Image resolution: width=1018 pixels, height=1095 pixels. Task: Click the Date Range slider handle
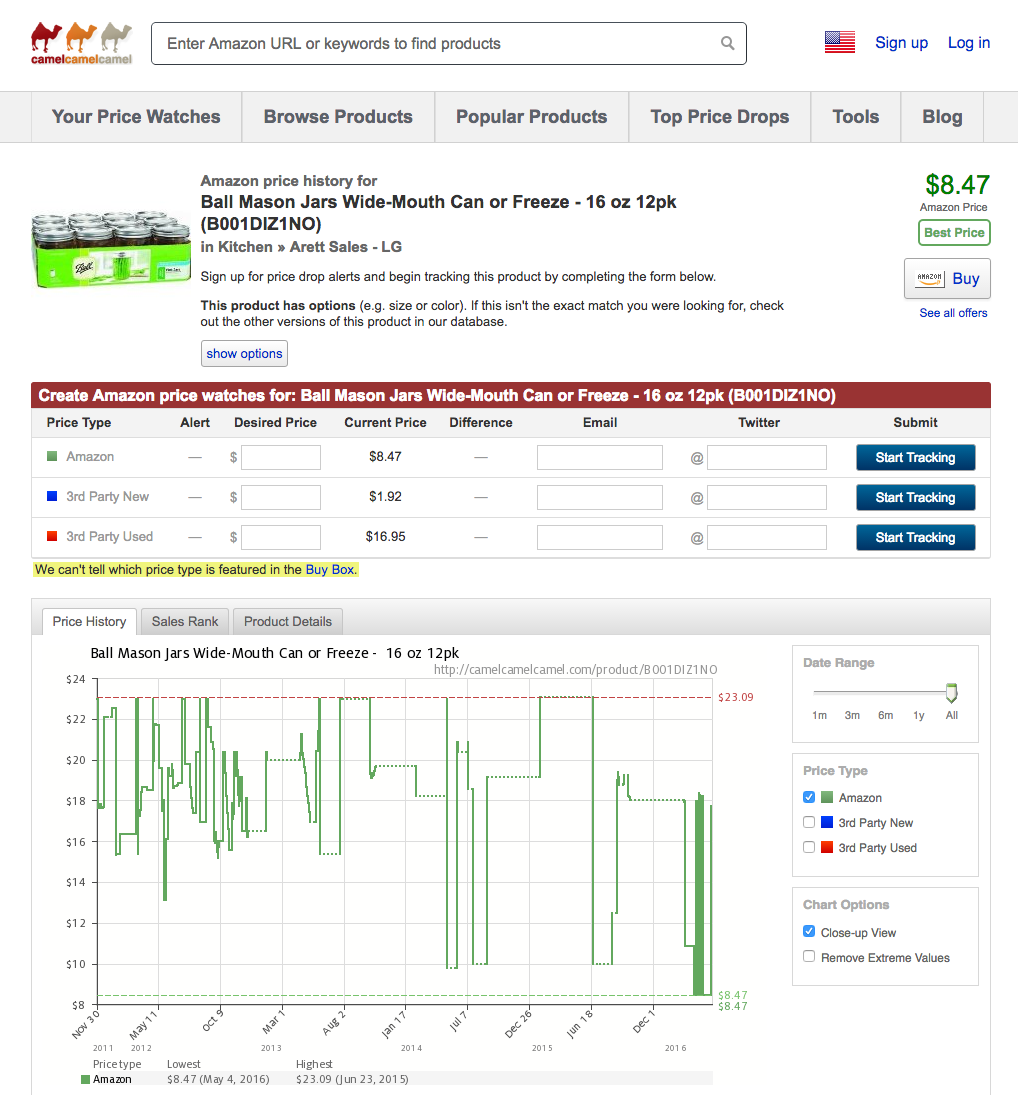[951, 693]
